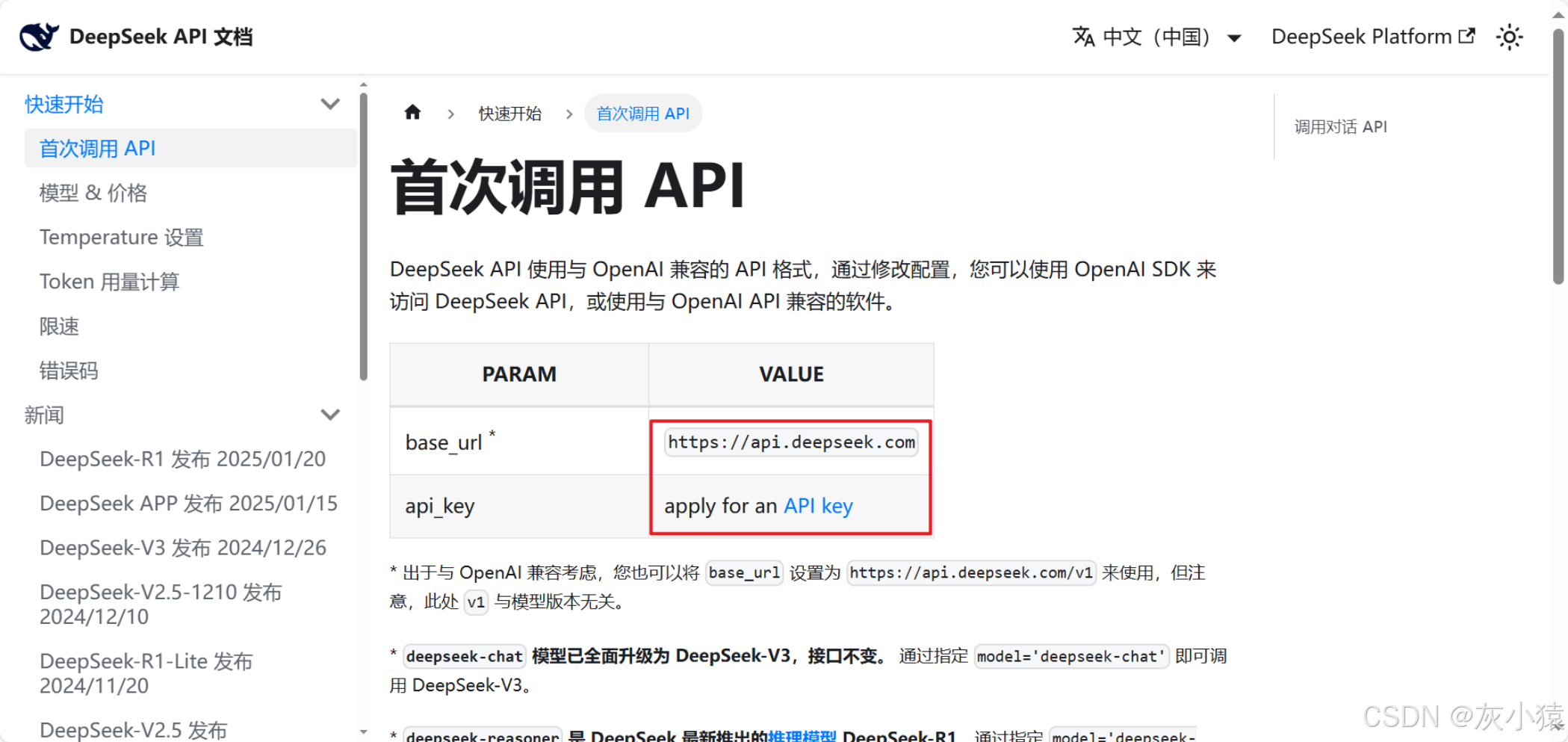Collapse the 快速开始 sidebar section
Screen dimensions: 1568x742
330,104
